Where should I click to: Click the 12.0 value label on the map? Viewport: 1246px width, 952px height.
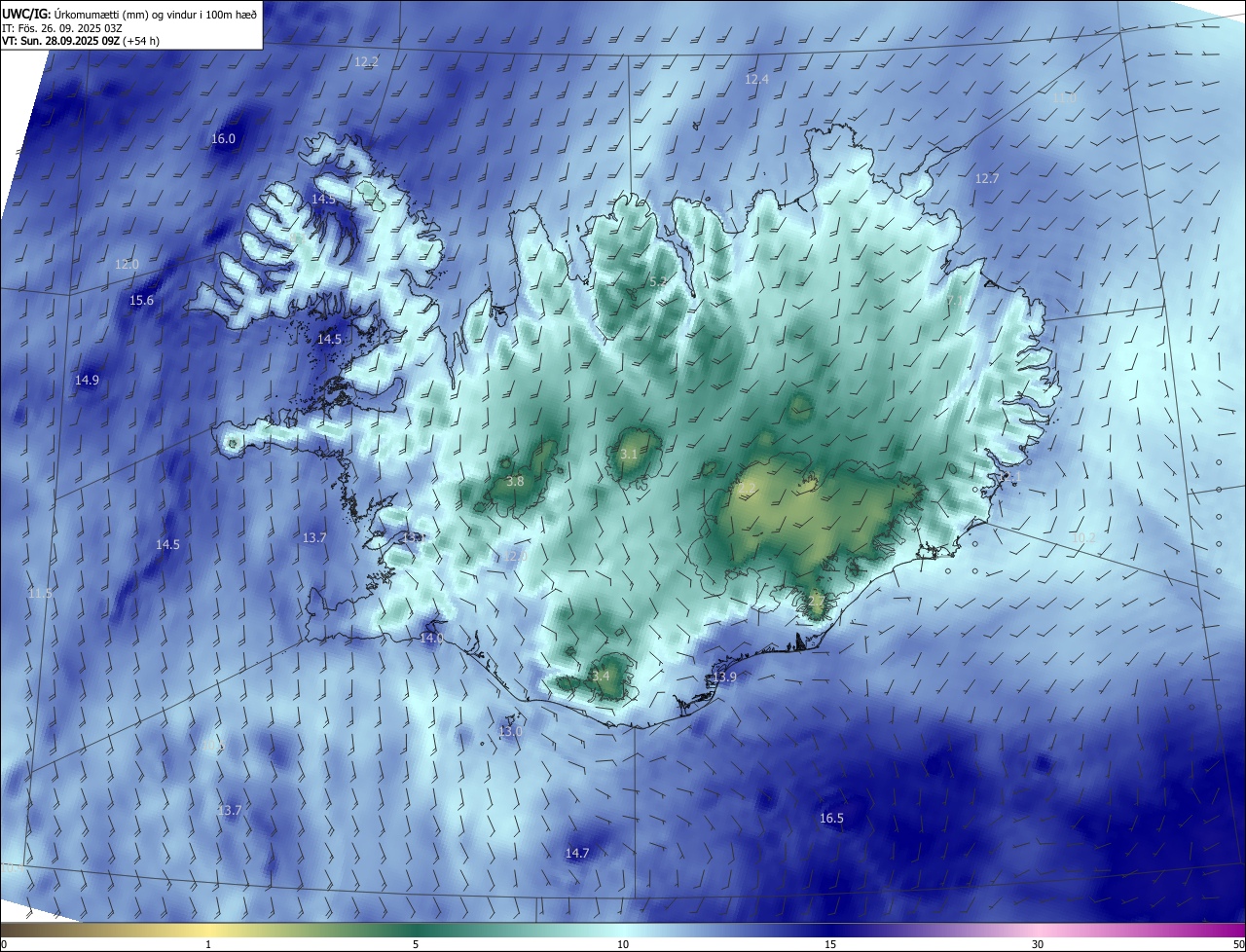click(127, 265)
